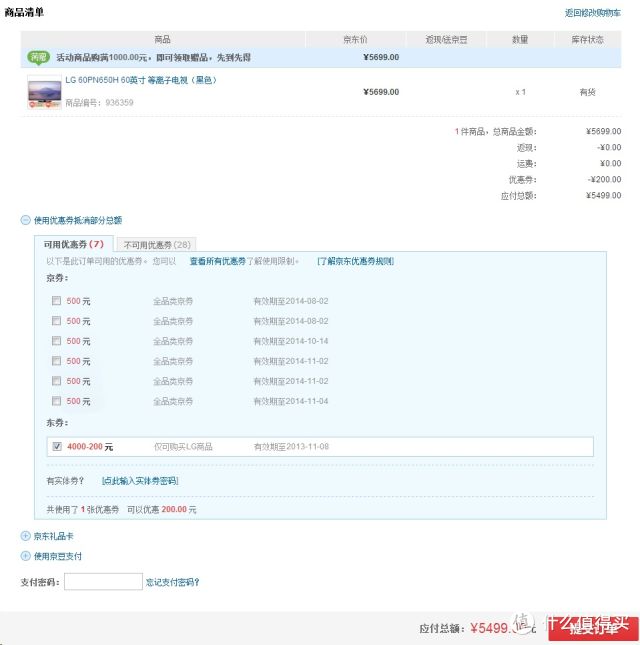Image resolution: width=640 pixels, height=645 pixels.
Task: Collapse the 使用优惠券抵消部分总额 section
Action: 26,220
